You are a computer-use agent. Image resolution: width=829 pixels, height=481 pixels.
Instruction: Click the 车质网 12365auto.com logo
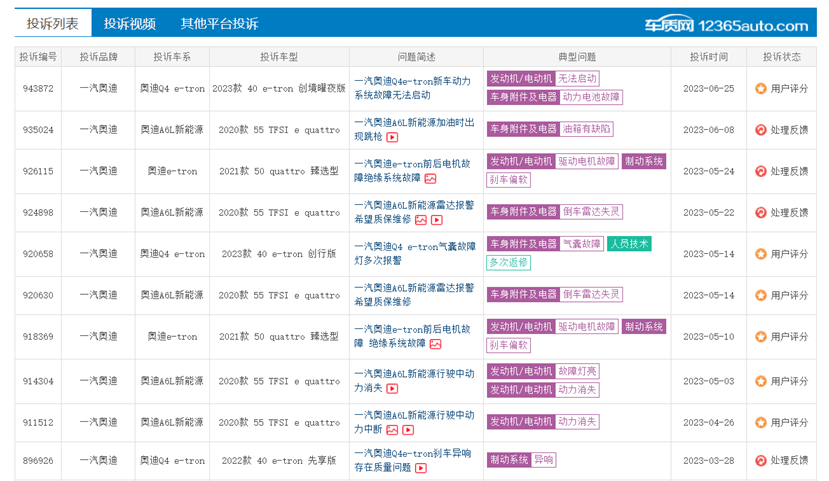pos(726,24)
